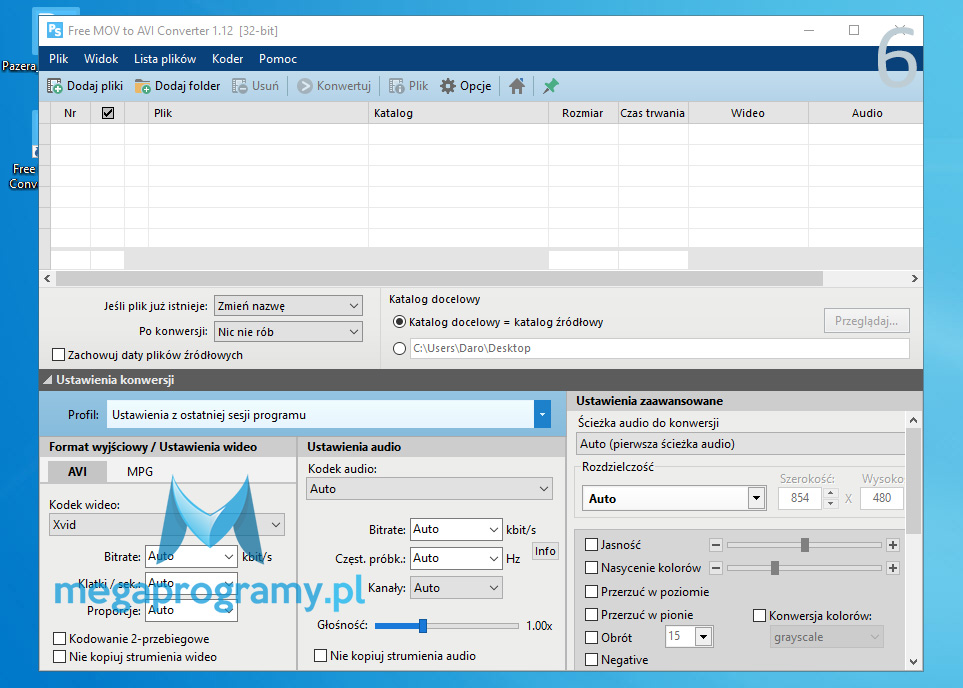Select Katalog docelowy = katalog źródłowy radio
This screenshot has height=688, width=963.
click(399, 322)
